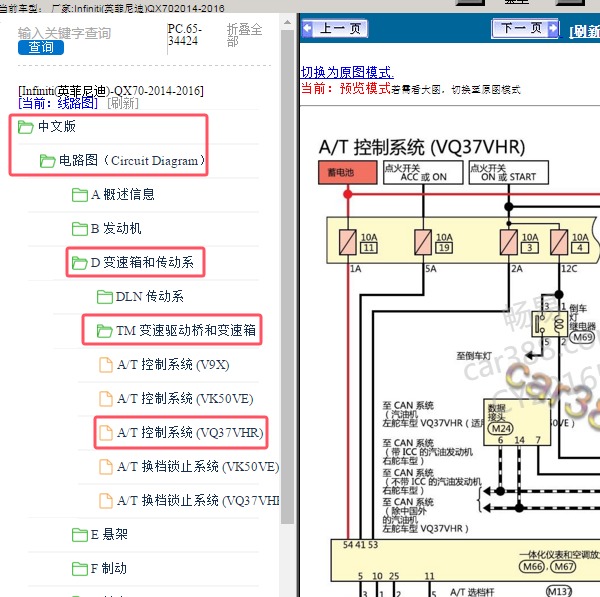Click the M66 connector label
This screenshot has height=597, width=600.
pos(532,566)
